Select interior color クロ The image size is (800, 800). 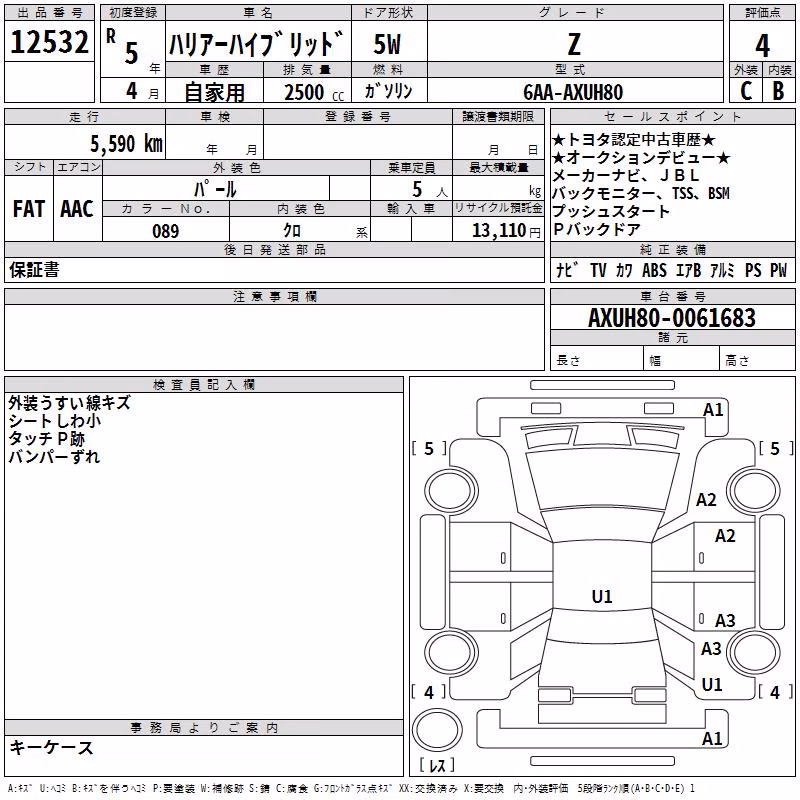click(x=292, y=231)
